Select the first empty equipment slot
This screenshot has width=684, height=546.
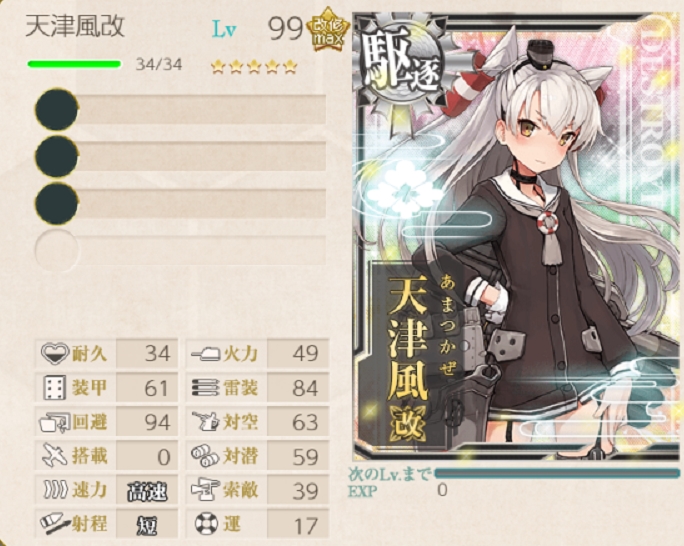180,109
